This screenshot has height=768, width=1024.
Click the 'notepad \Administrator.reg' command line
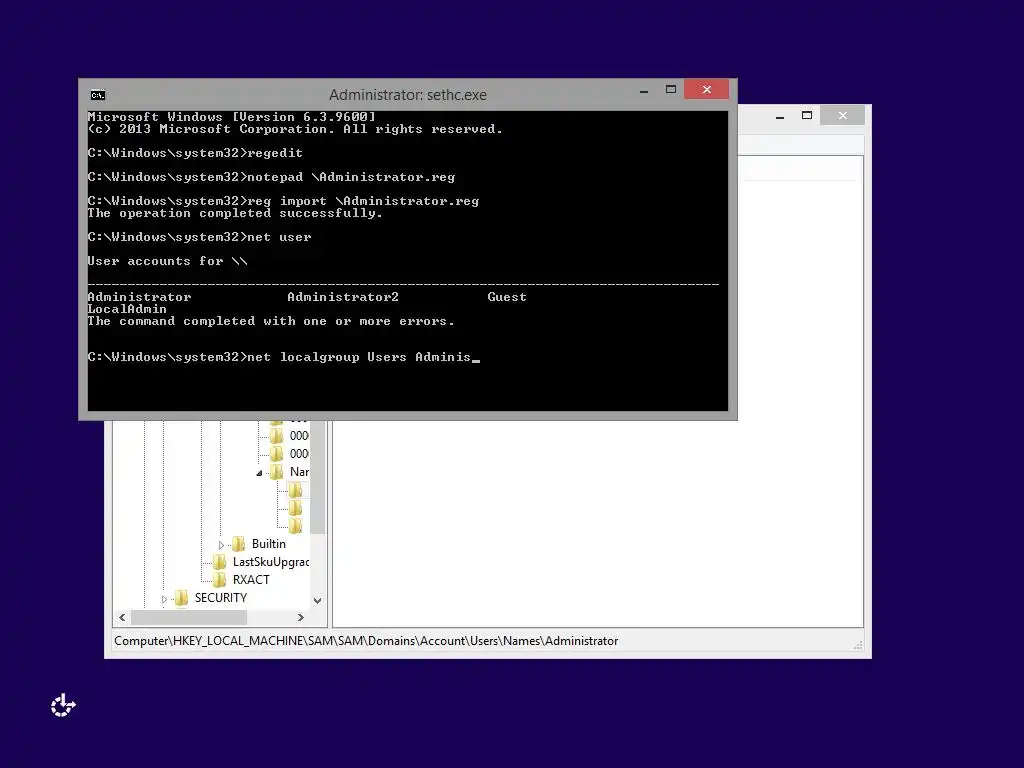[x=271, y=177]
